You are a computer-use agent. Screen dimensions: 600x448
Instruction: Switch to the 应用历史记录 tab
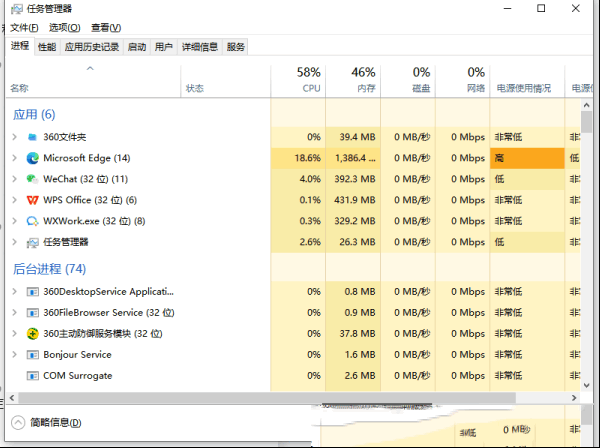pos(92,47)
